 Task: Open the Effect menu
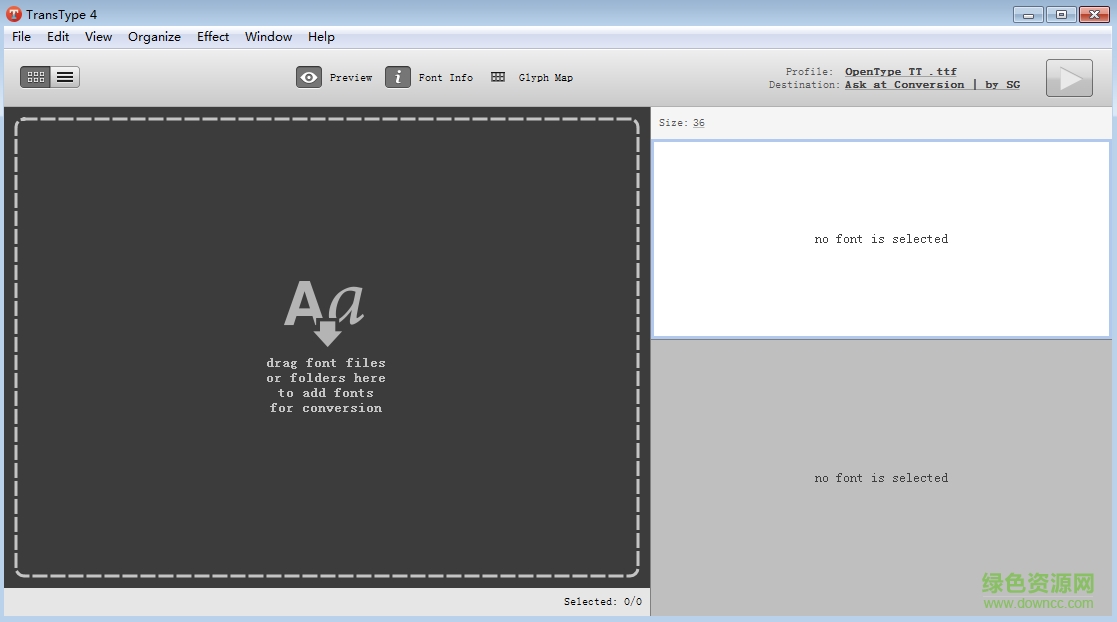coord(213,37)
